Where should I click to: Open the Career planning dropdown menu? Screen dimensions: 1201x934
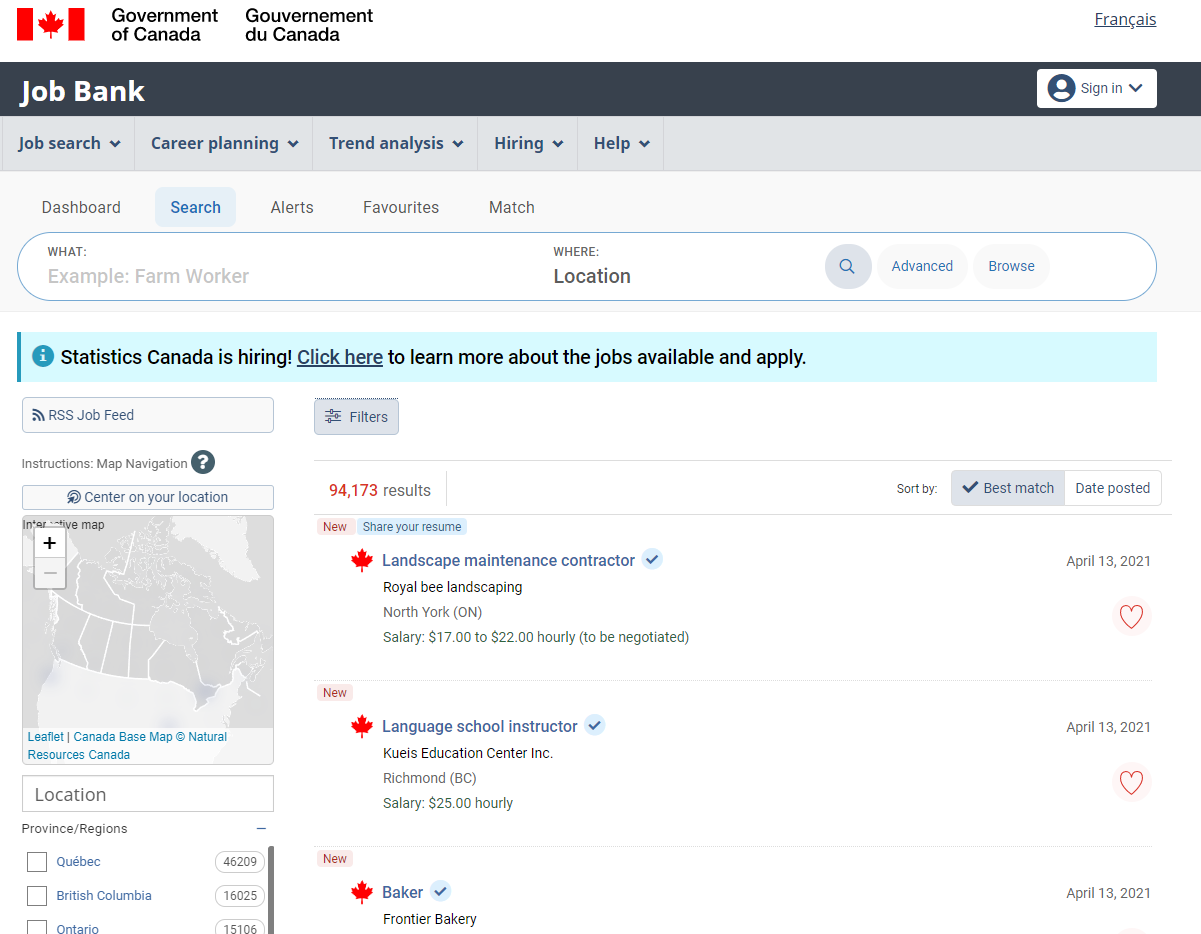[x=224, y=143]
